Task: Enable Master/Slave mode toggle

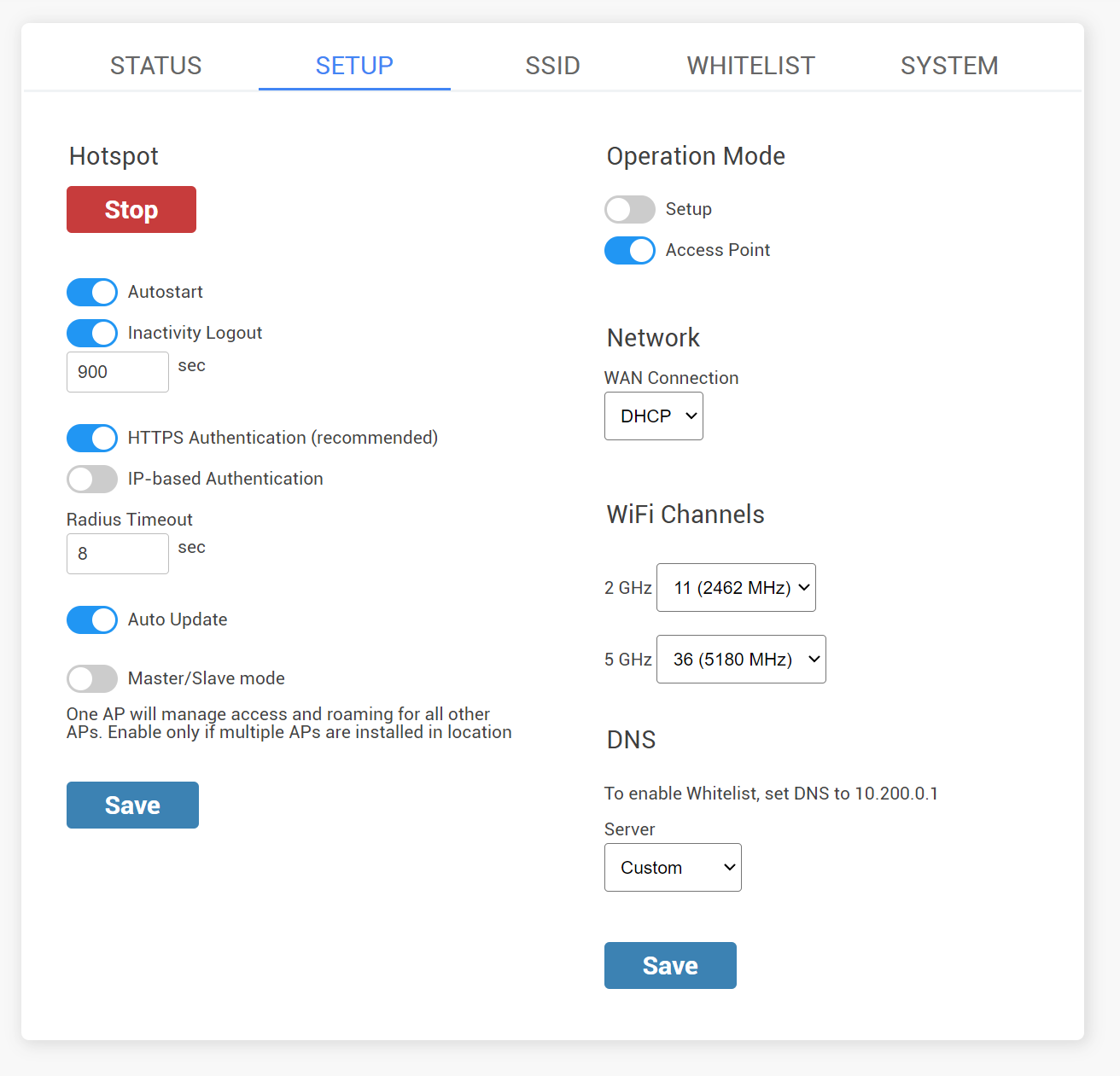Action: (x=92, y=678)
